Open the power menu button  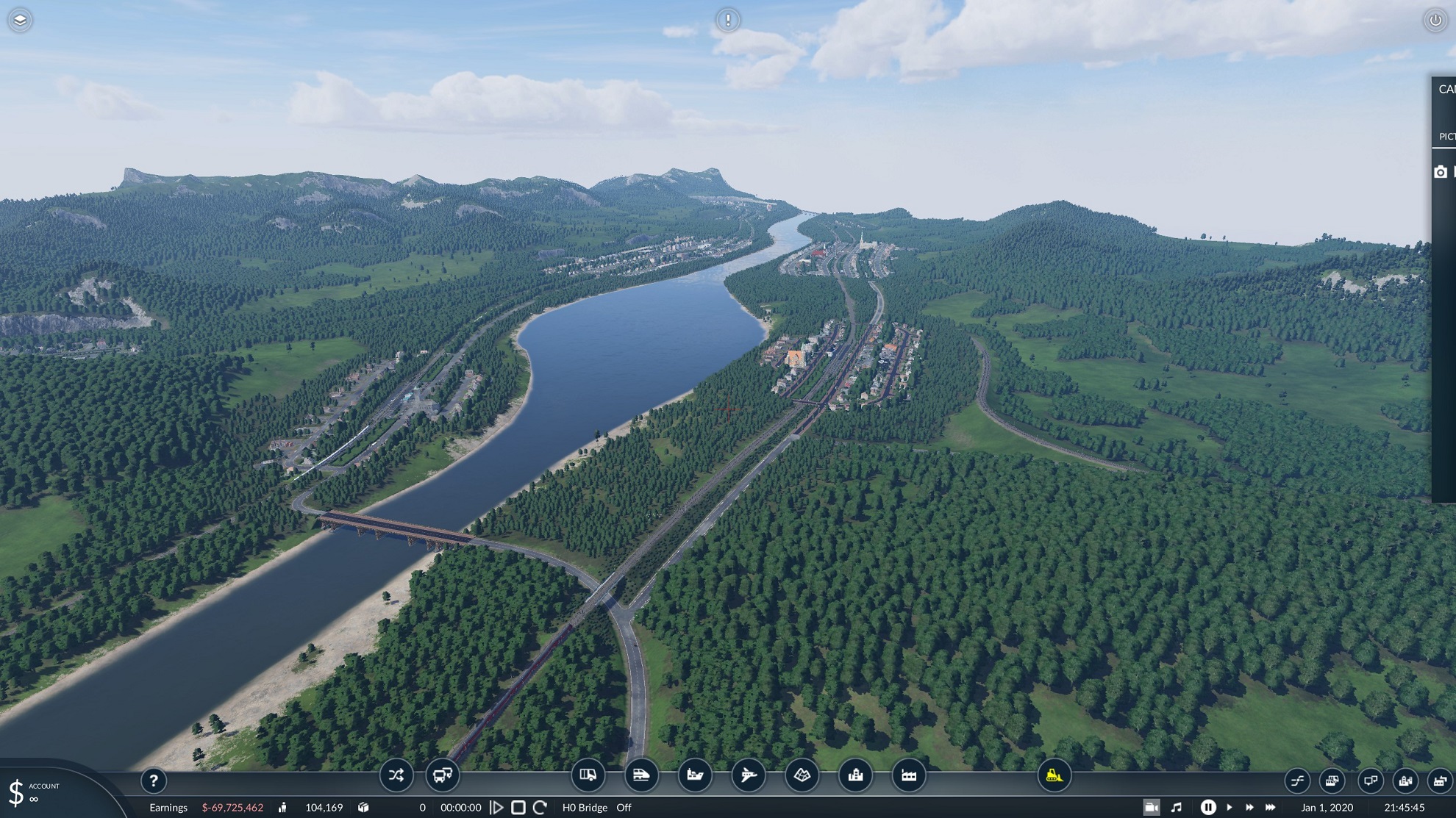tap(1435, 20)
